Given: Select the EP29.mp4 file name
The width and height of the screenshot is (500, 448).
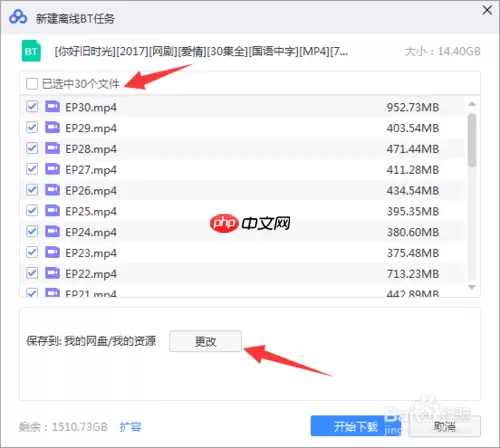Looking at the screenshot, I should click(x=91, y=128).
